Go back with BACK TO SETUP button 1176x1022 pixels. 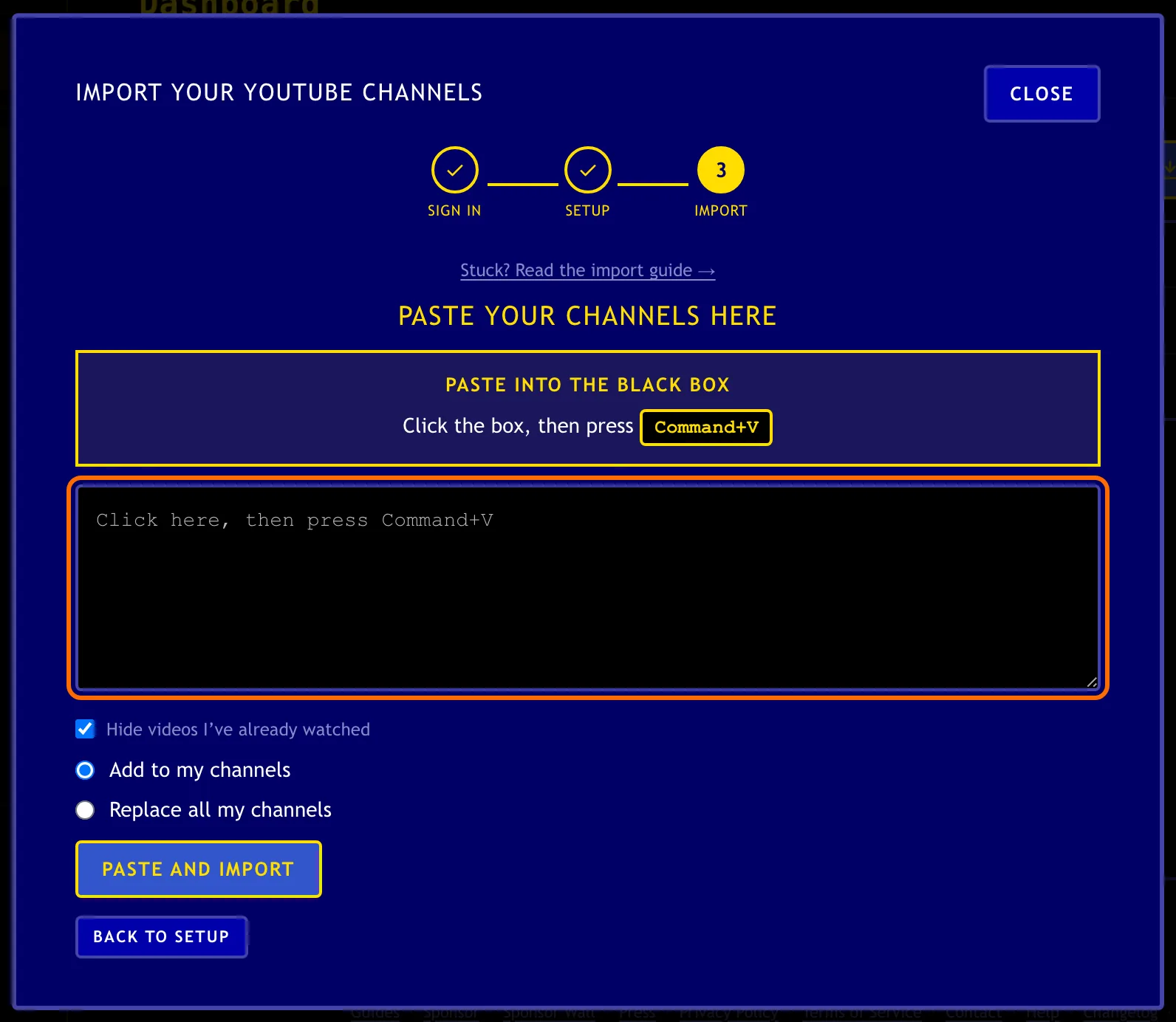click(x=162, y=937)
